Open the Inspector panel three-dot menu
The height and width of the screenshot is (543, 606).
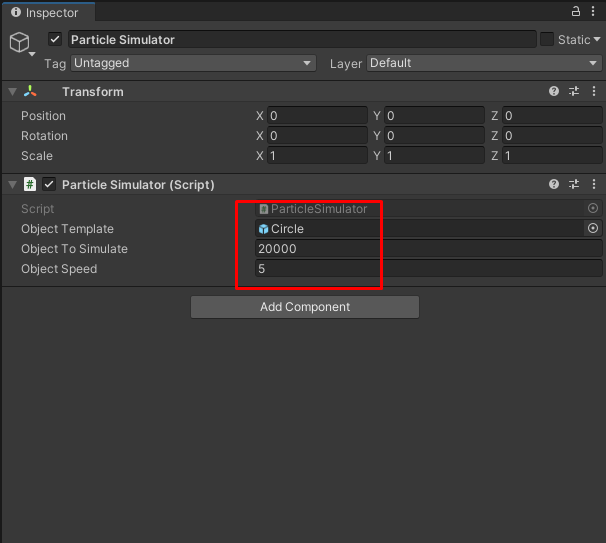[x=595, y=11]
